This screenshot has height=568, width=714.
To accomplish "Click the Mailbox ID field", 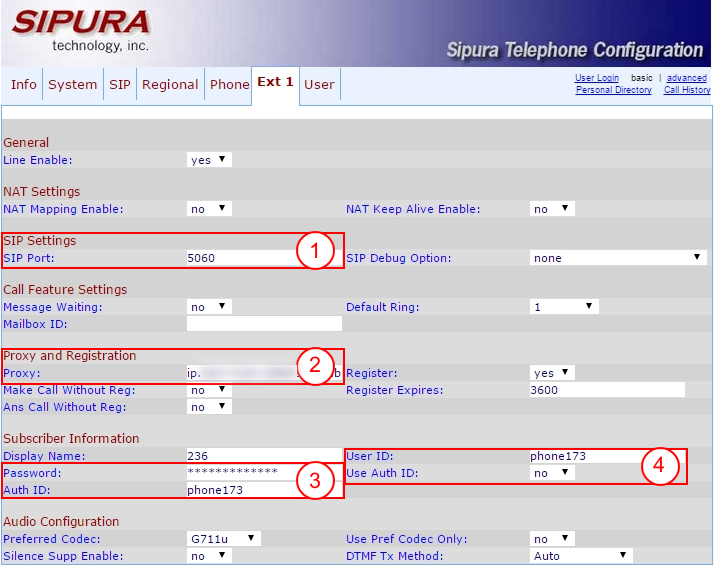I will pyautogui.click(x=264, y=324).
